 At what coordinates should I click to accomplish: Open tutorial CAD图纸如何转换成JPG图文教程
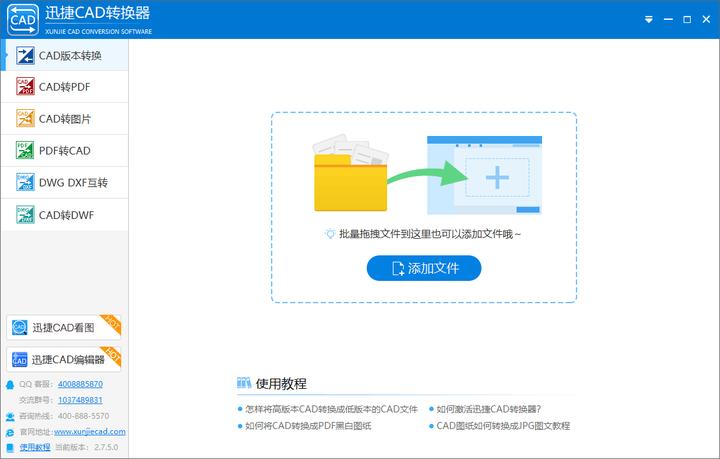click(x=503, y=426)
